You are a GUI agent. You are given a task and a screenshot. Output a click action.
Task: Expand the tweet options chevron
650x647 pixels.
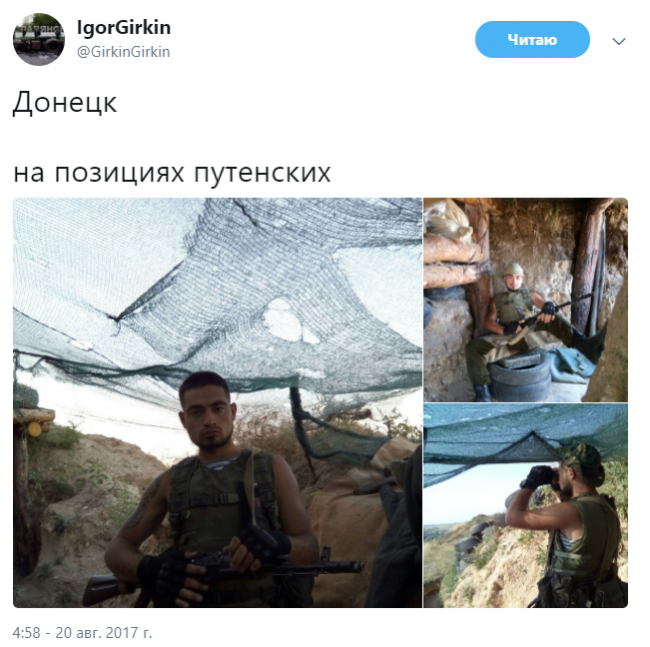click(x=619, y=41)
